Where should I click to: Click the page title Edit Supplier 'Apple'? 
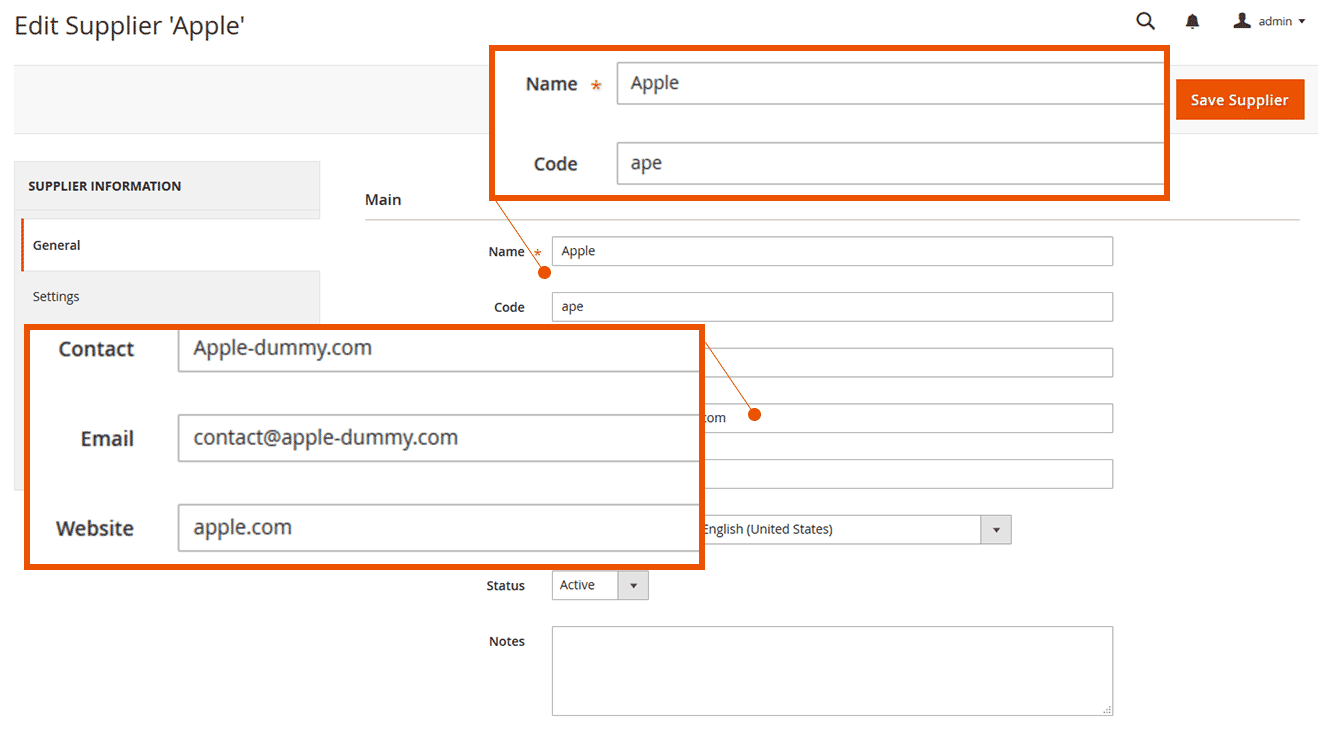[129, 26]
